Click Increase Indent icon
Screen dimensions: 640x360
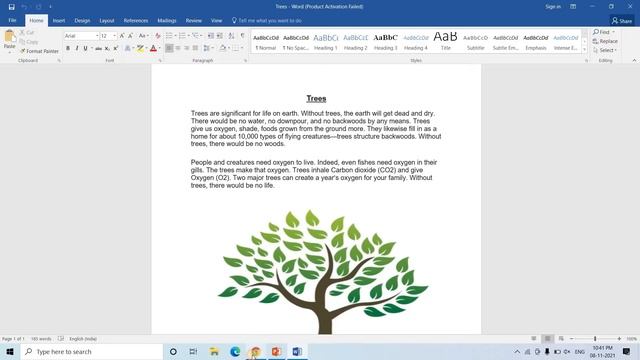[x=220, y=36]
